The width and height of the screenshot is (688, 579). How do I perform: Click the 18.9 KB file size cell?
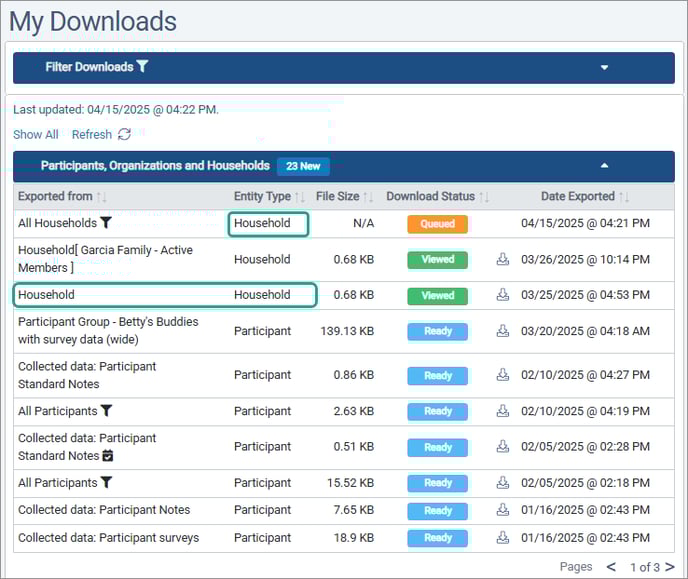pyautogui.click(x=354, y=537)
